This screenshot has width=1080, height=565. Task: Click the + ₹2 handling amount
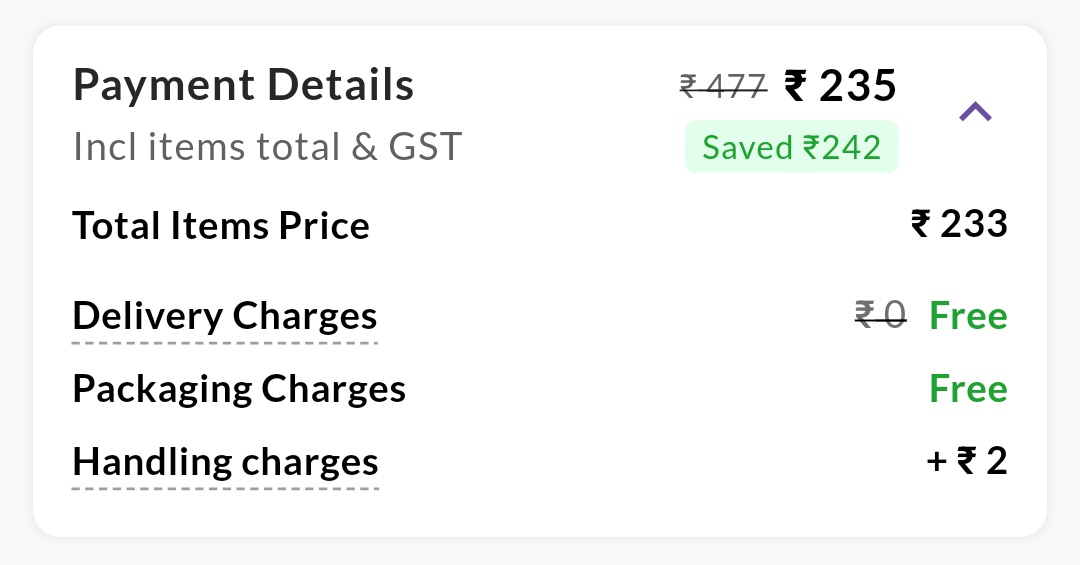point(966,462)
